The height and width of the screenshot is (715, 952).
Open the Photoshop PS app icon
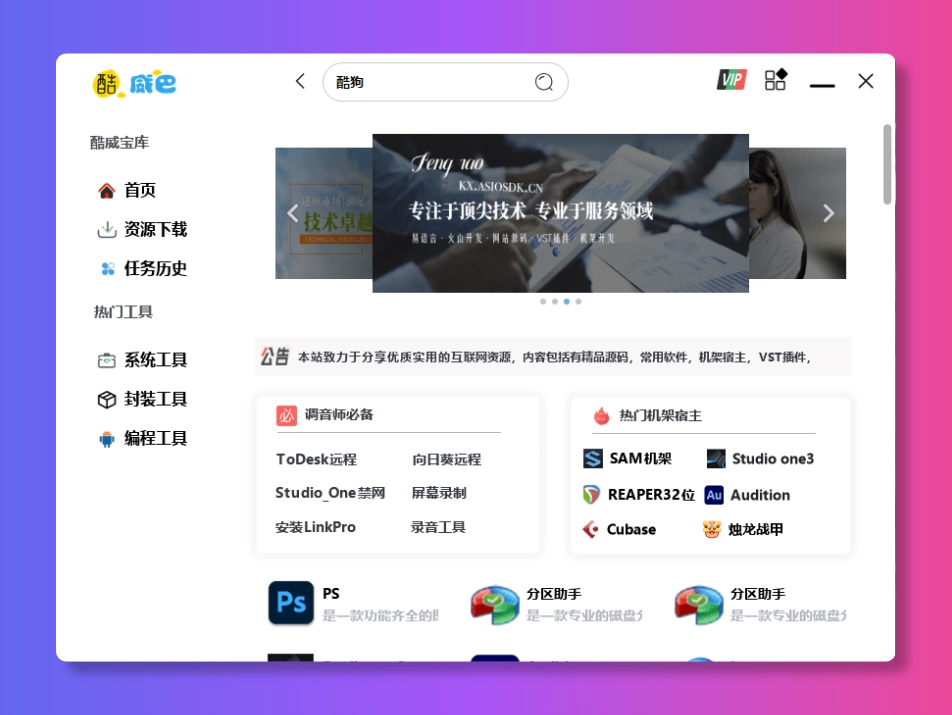tap(291, 603)
